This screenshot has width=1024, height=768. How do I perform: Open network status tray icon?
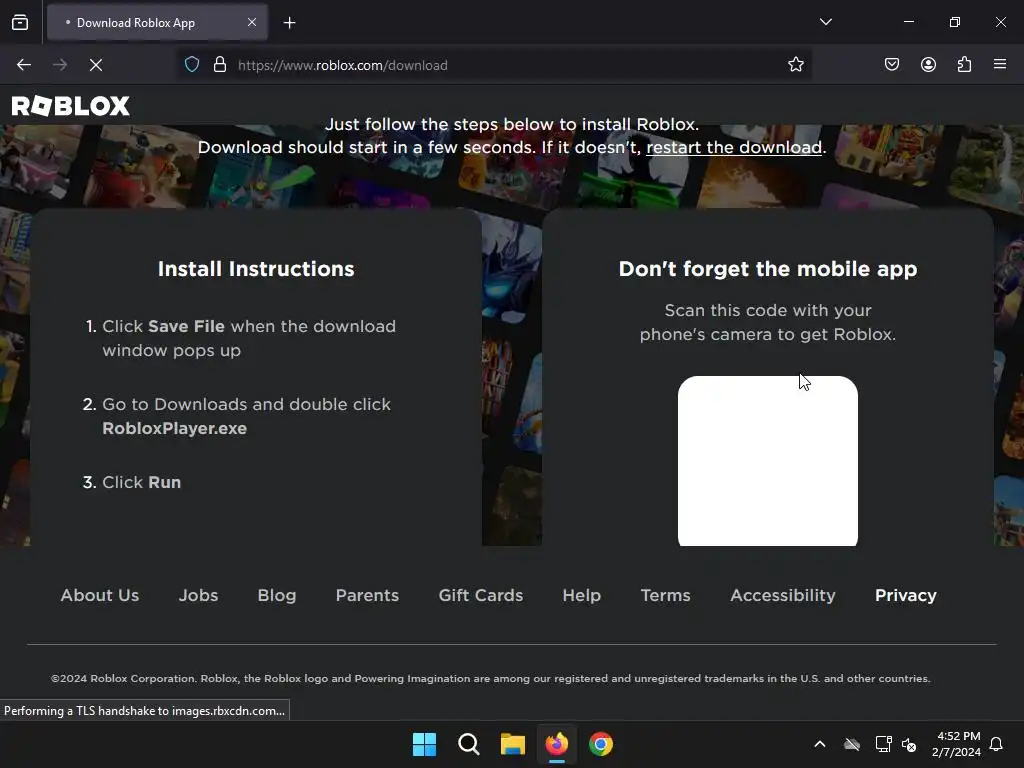click(883, 744)
